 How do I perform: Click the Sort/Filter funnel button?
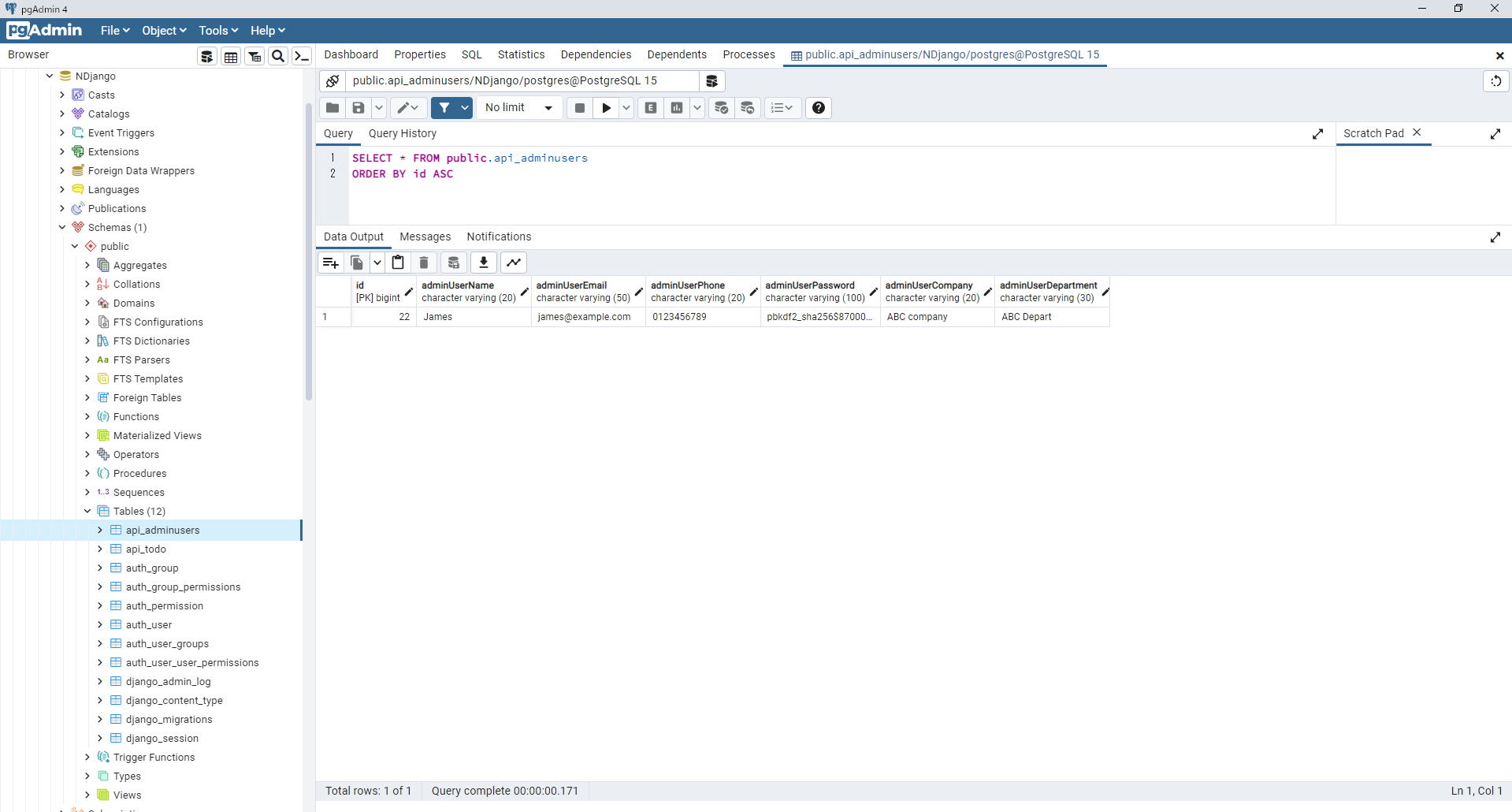point(445,108)
